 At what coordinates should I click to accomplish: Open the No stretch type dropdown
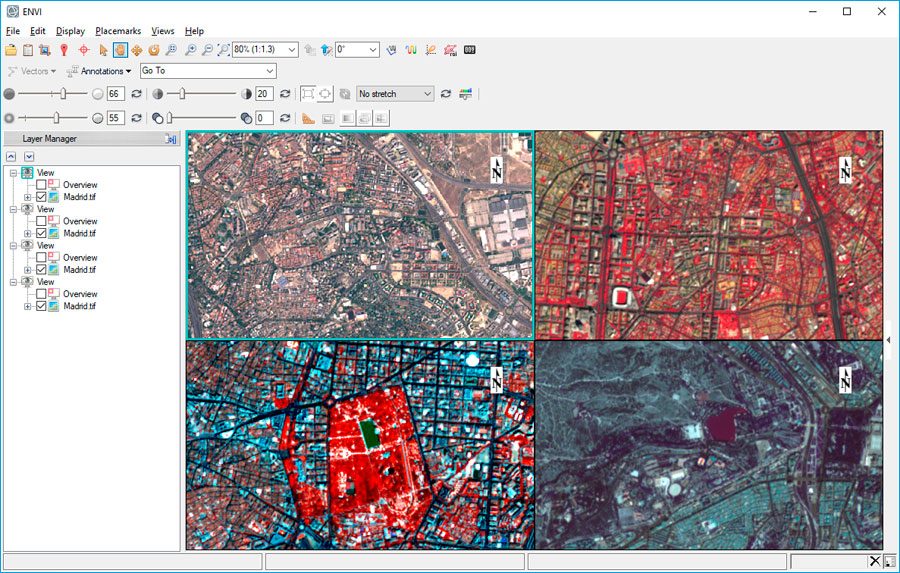(395, 94)
